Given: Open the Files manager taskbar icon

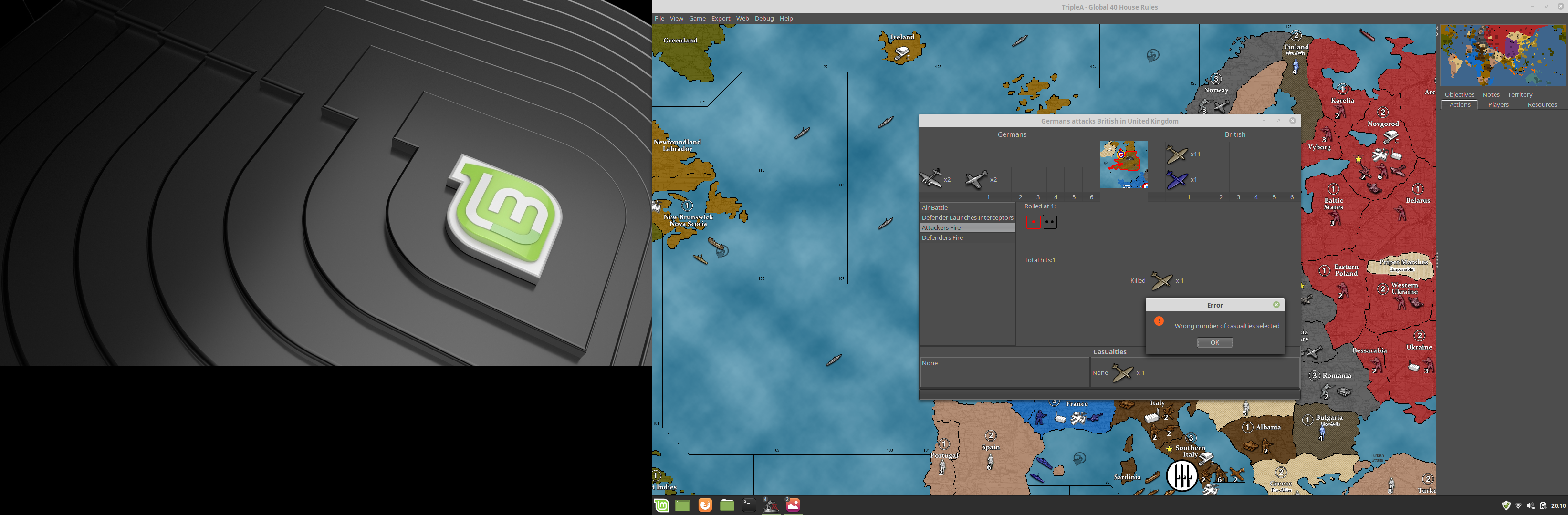Looking at the screenshot, I should click(x=727, y=505).
